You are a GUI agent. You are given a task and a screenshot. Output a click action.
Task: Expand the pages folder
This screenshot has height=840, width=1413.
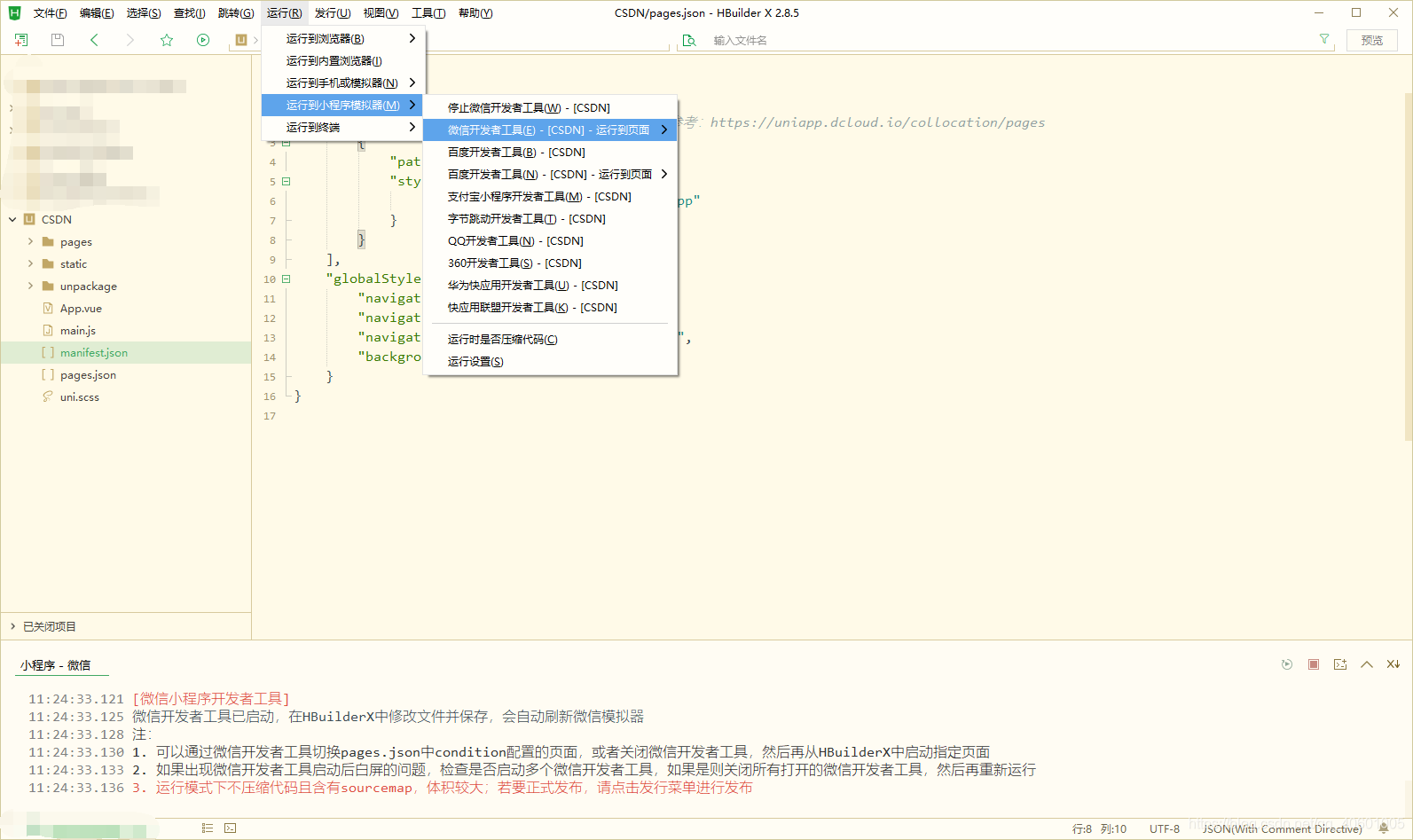click(x=30, y=241)
